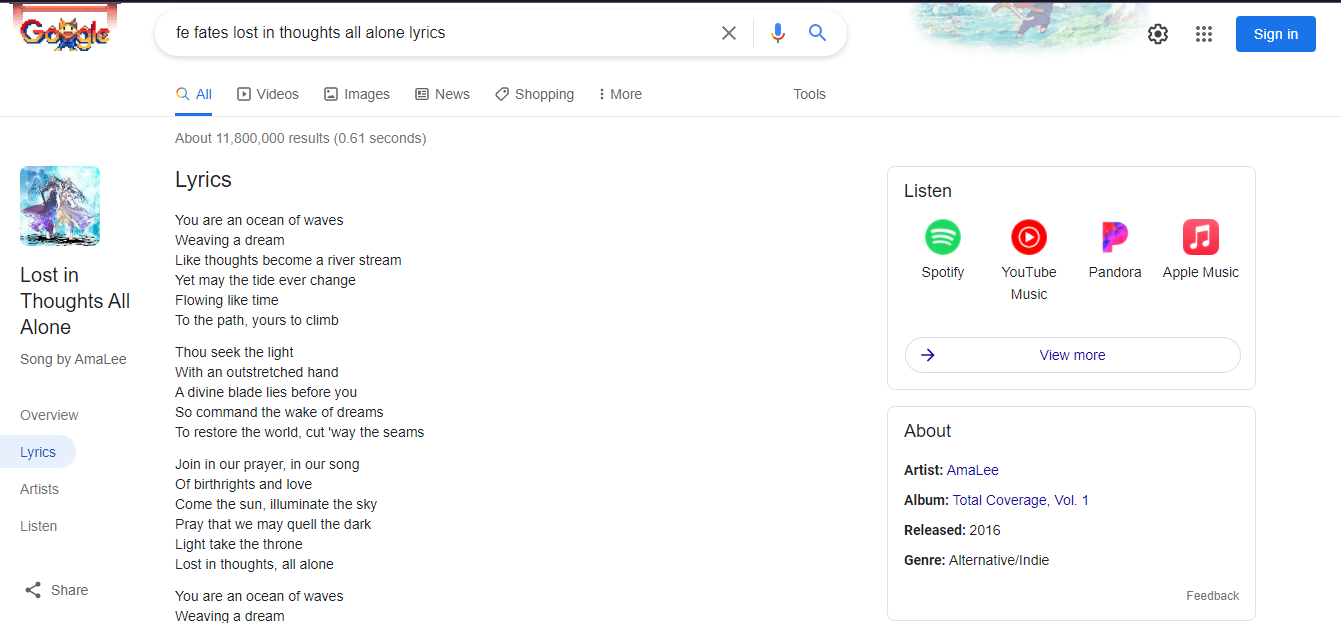Clear the search box with X icon
Screen dimensions: 1341x623
[x=729, y=33]
